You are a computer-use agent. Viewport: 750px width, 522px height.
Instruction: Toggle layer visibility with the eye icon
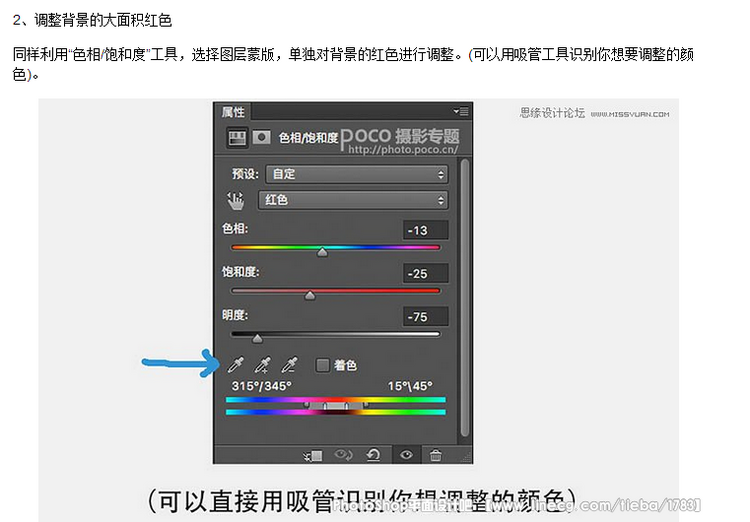coord(407,455)
